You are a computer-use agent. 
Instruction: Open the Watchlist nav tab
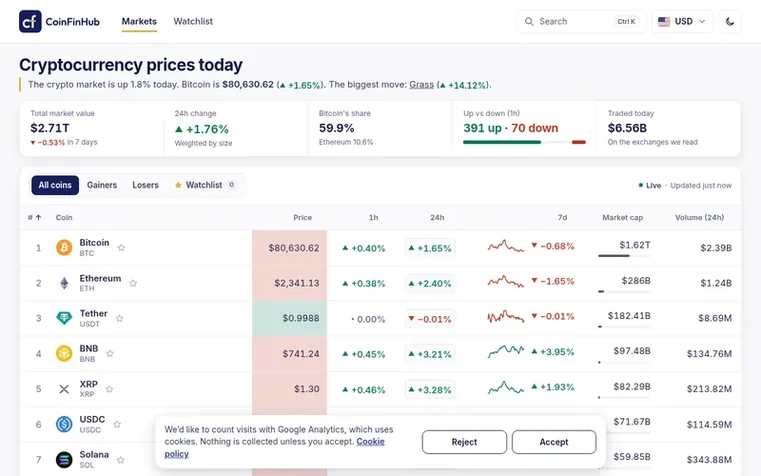(193, 21)
